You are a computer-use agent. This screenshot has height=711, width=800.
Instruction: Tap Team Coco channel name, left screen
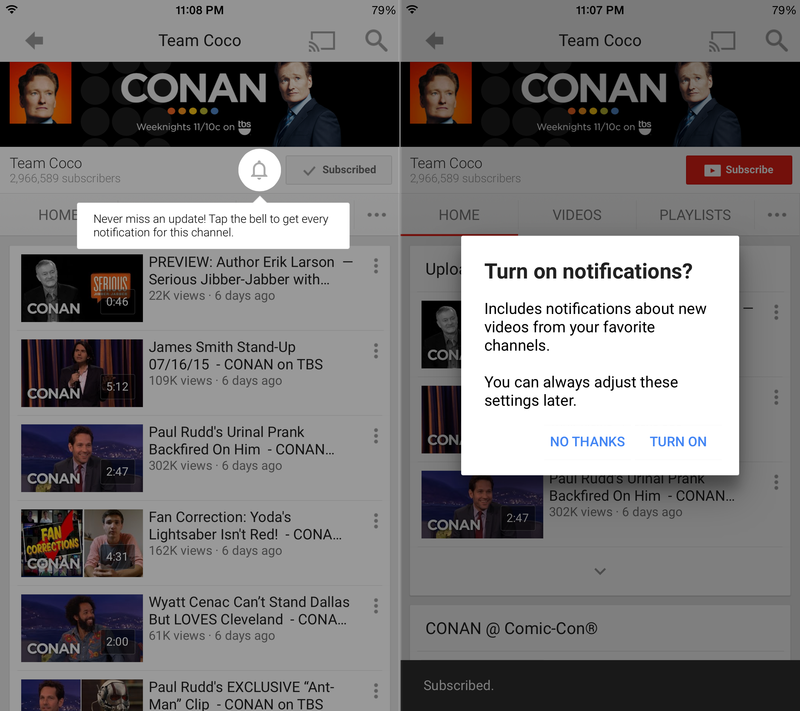pyautogui.click(x=46, y=163)
